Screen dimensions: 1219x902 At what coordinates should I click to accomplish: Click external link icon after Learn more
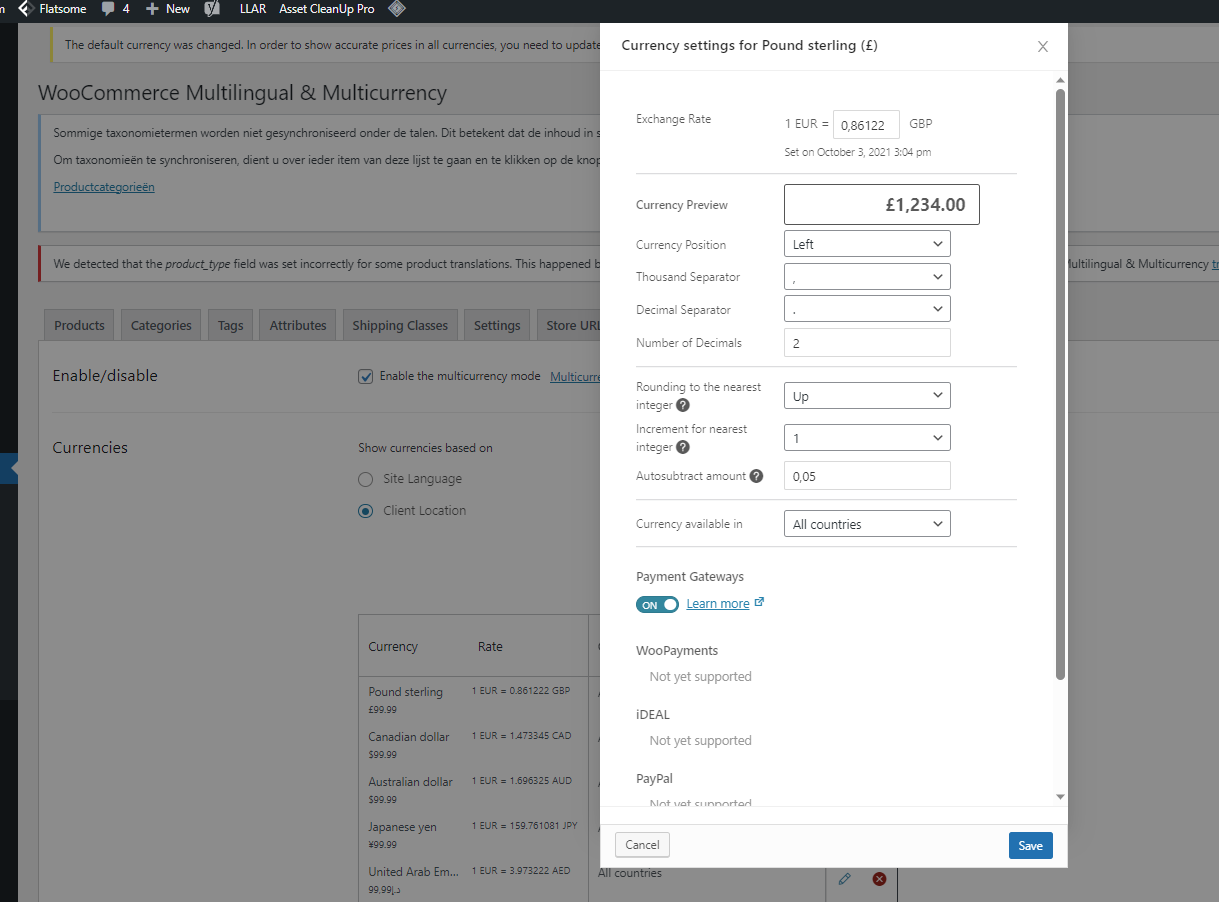click(759, 603)
